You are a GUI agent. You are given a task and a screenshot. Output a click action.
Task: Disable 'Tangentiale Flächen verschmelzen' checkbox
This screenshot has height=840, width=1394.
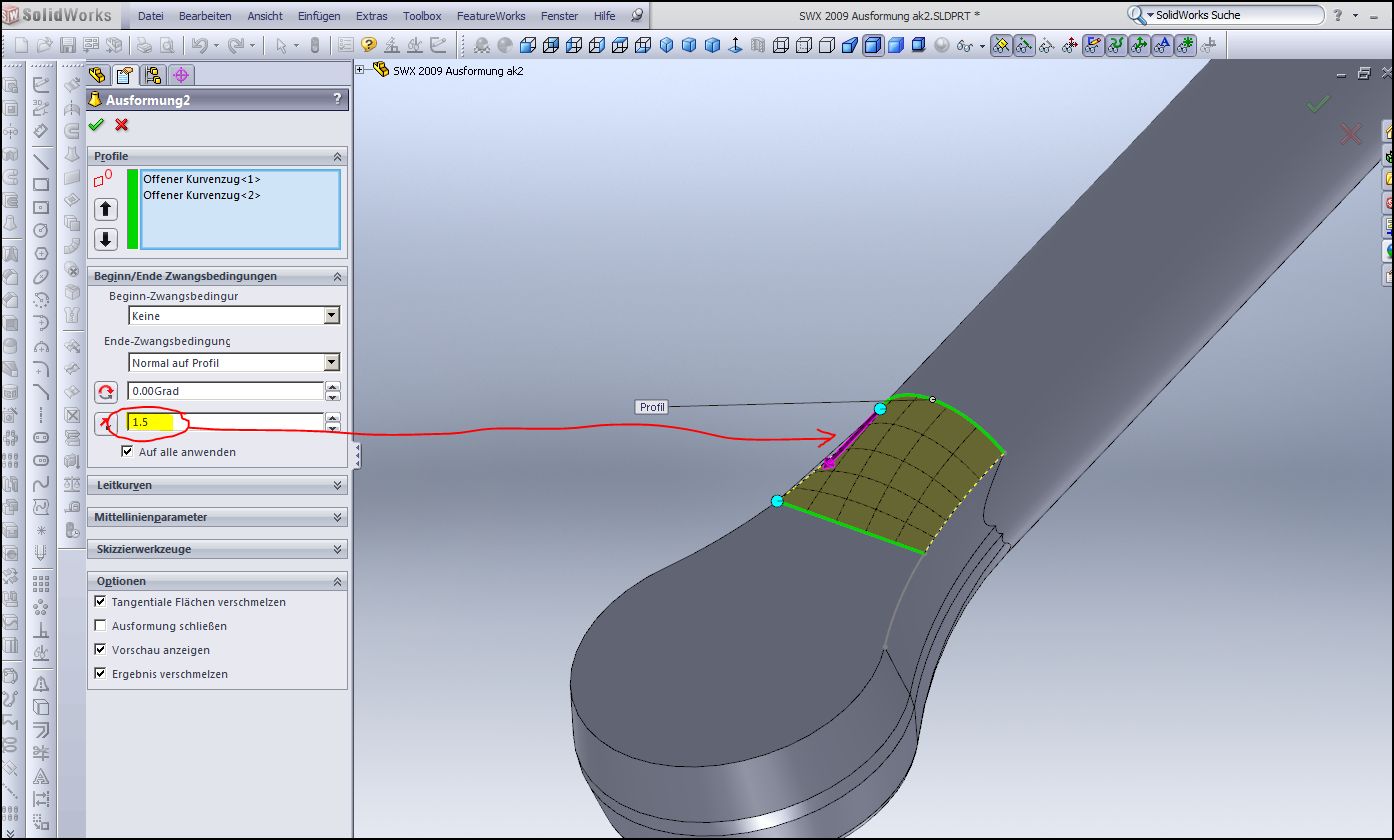tap(100, 602)
